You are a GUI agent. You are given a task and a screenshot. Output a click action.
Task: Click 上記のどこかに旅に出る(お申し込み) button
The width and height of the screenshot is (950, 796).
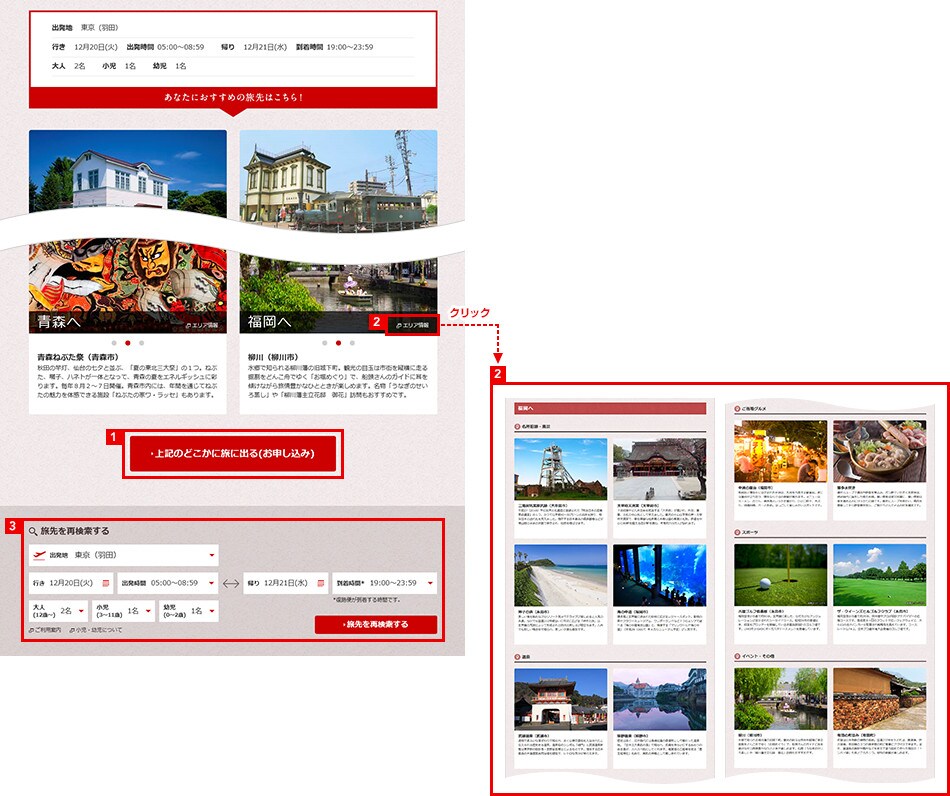click(232, 454)
